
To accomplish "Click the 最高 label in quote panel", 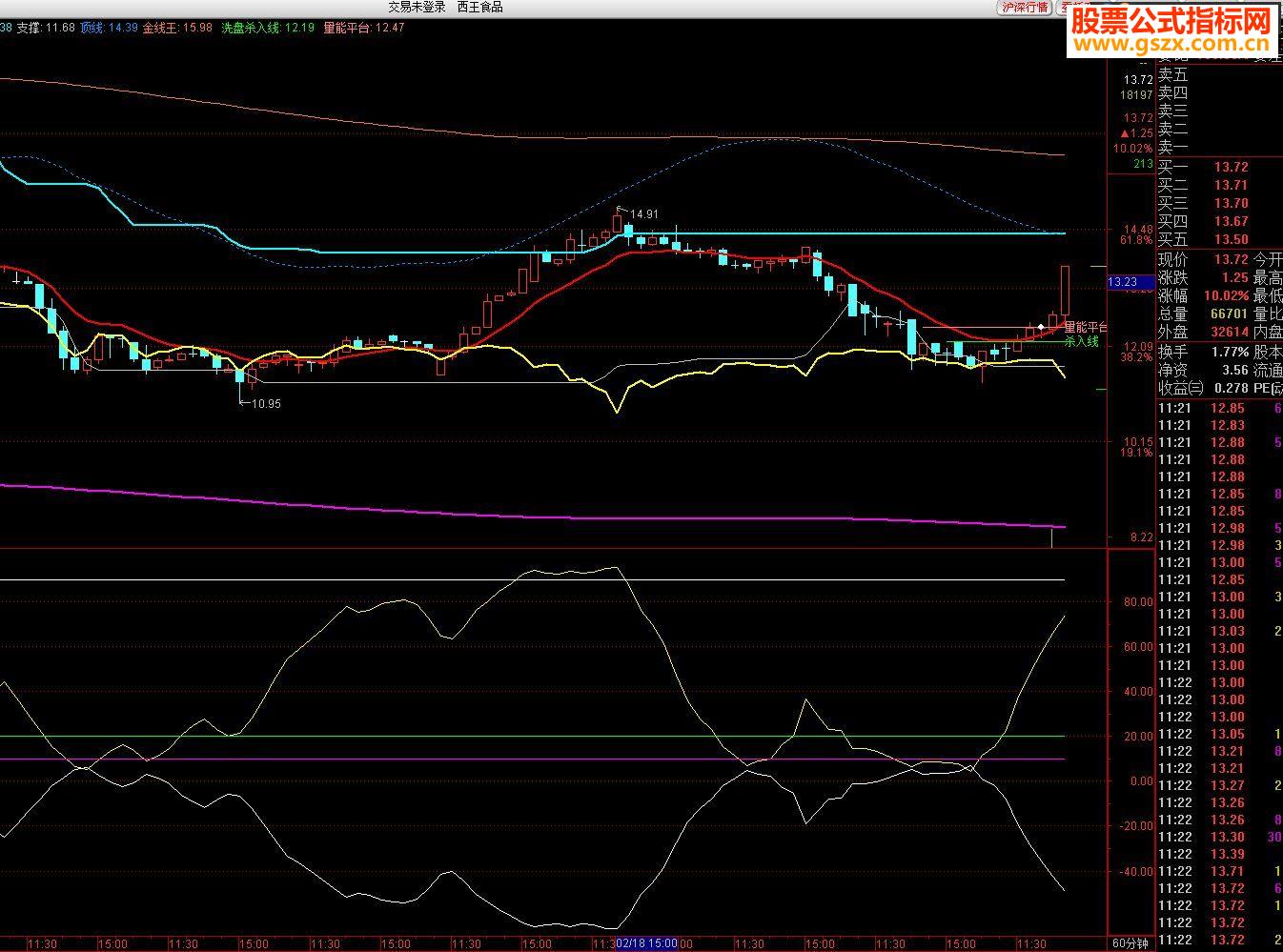I will click(1268, 277).
